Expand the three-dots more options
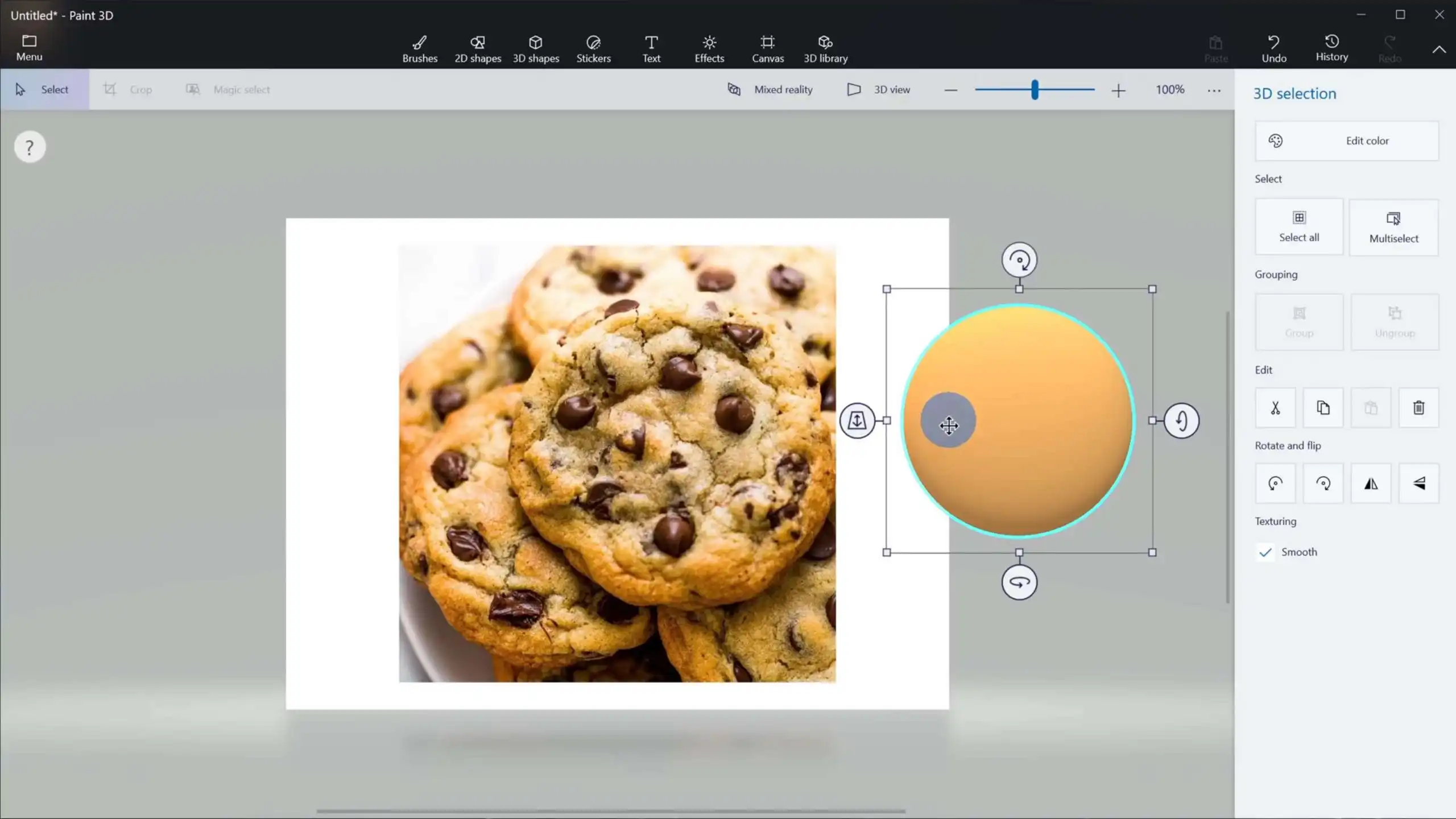 coord(1214,90)
